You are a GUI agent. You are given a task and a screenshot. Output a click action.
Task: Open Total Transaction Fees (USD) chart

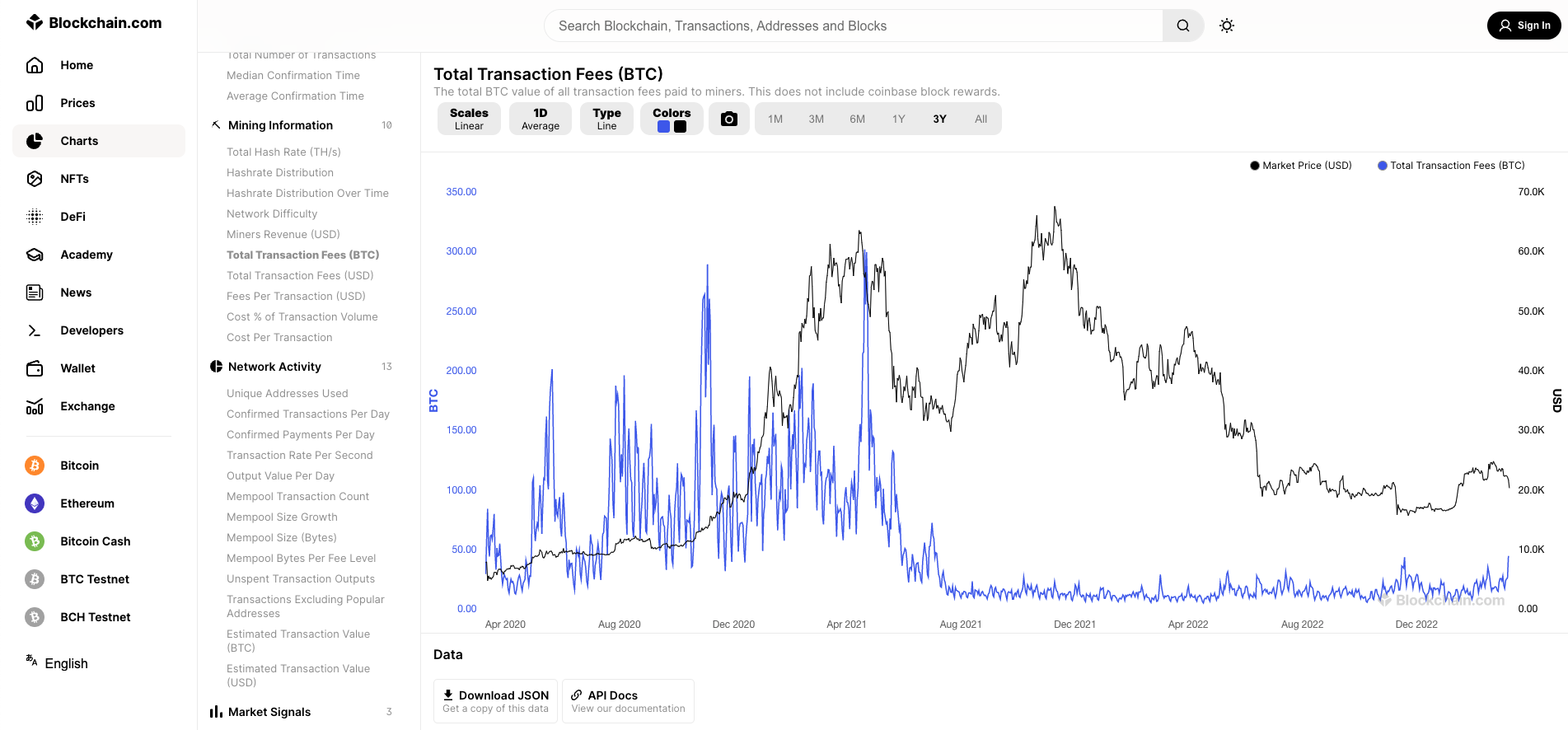300,275
